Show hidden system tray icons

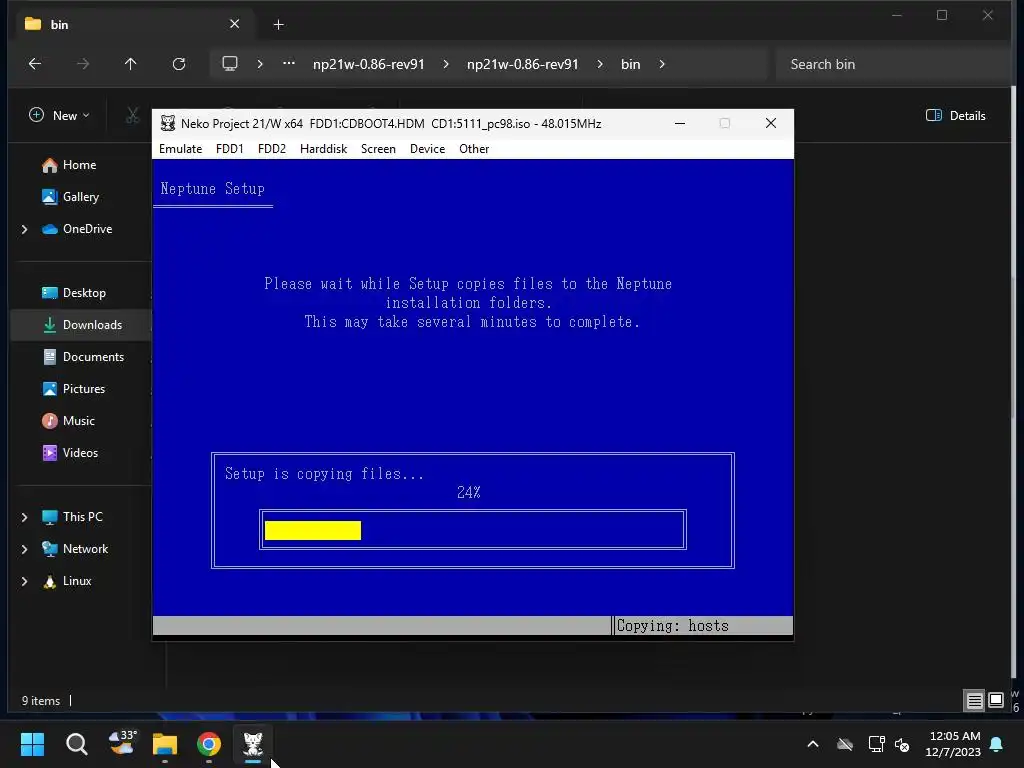pos(813,744)
